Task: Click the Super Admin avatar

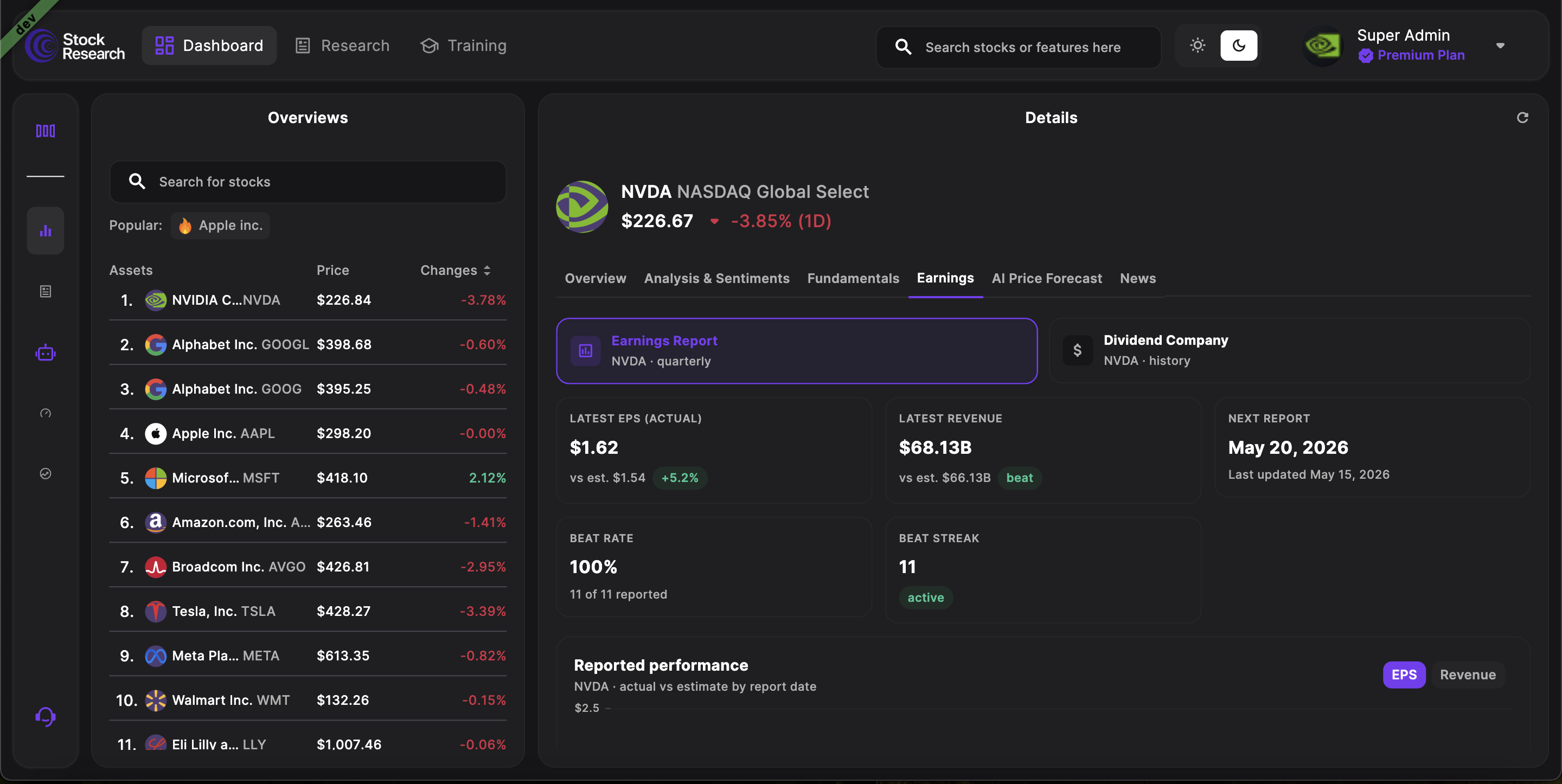Action: (1322, 46)
